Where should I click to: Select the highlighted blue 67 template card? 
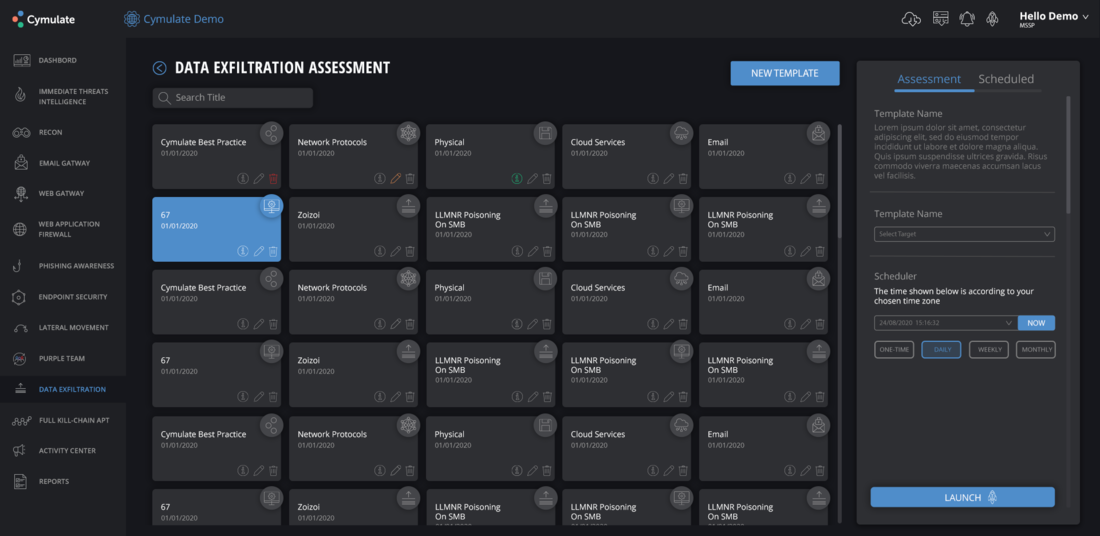[217, 229]
